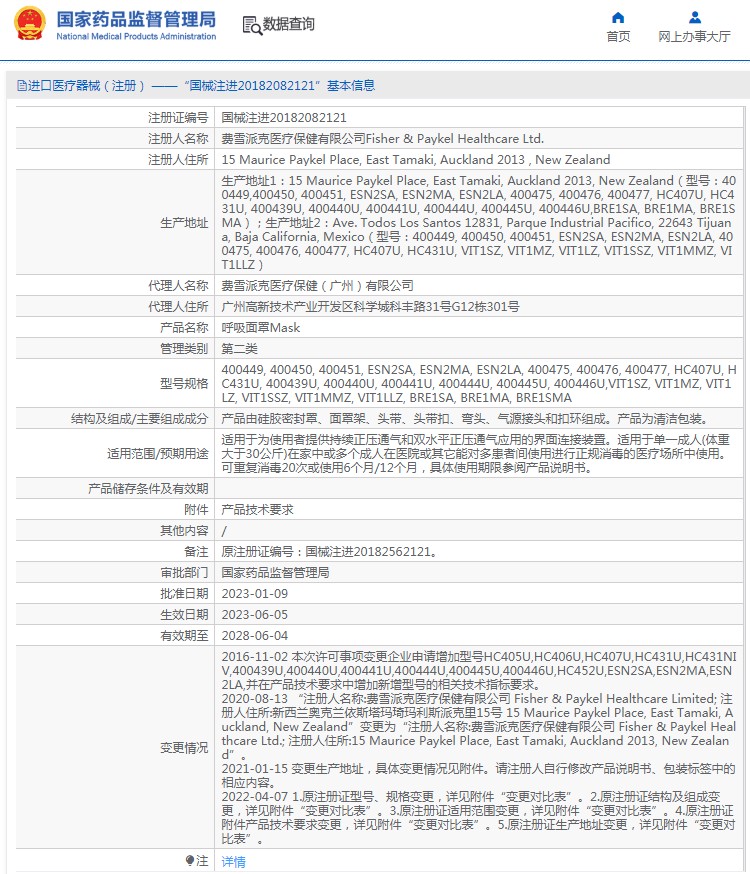The height and width of the screenshot is (874, 750).
Task: Click the 生产地址 row label
Action: [184, 222]
